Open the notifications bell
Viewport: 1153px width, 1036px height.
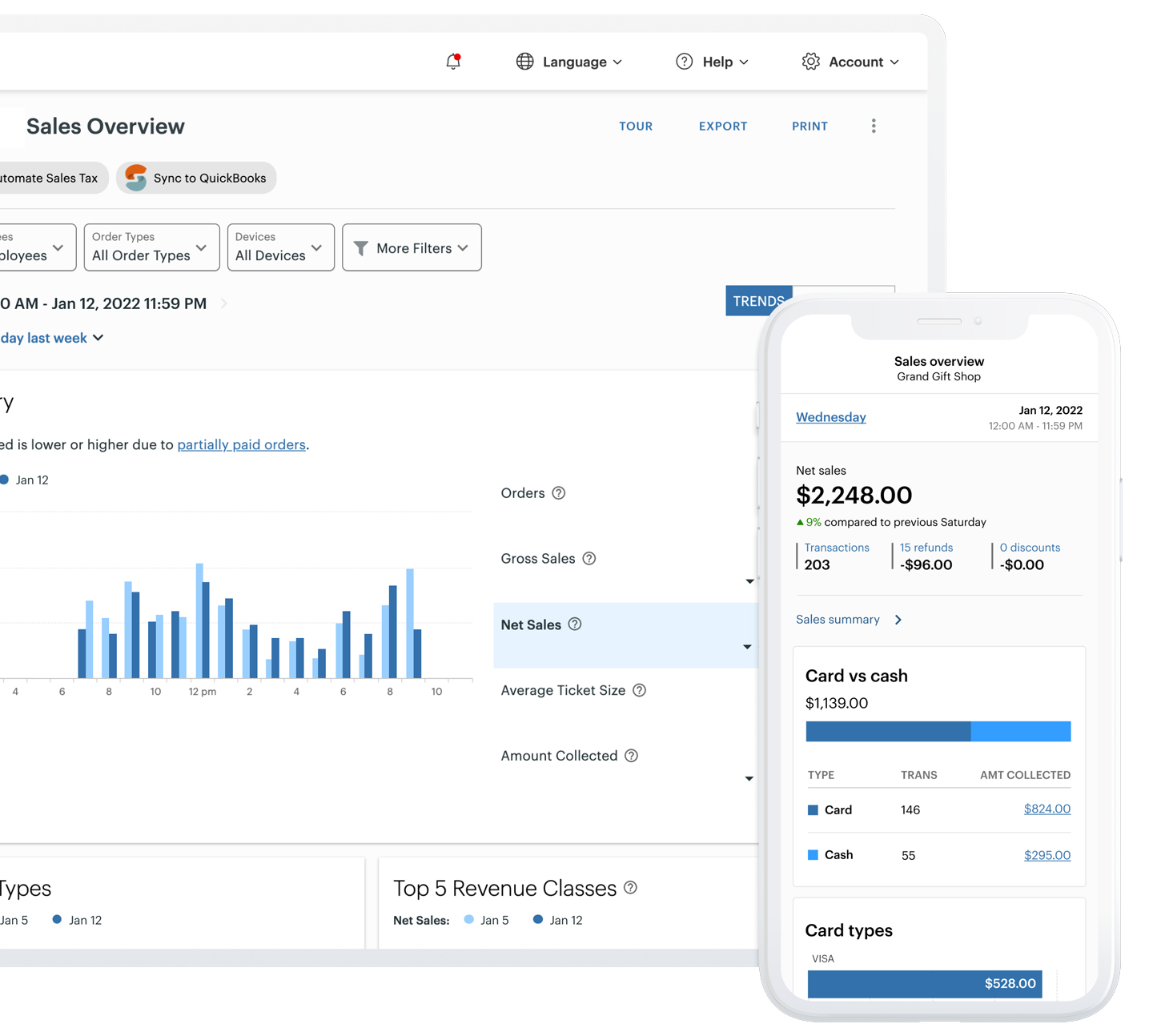(x=453, y=62)
